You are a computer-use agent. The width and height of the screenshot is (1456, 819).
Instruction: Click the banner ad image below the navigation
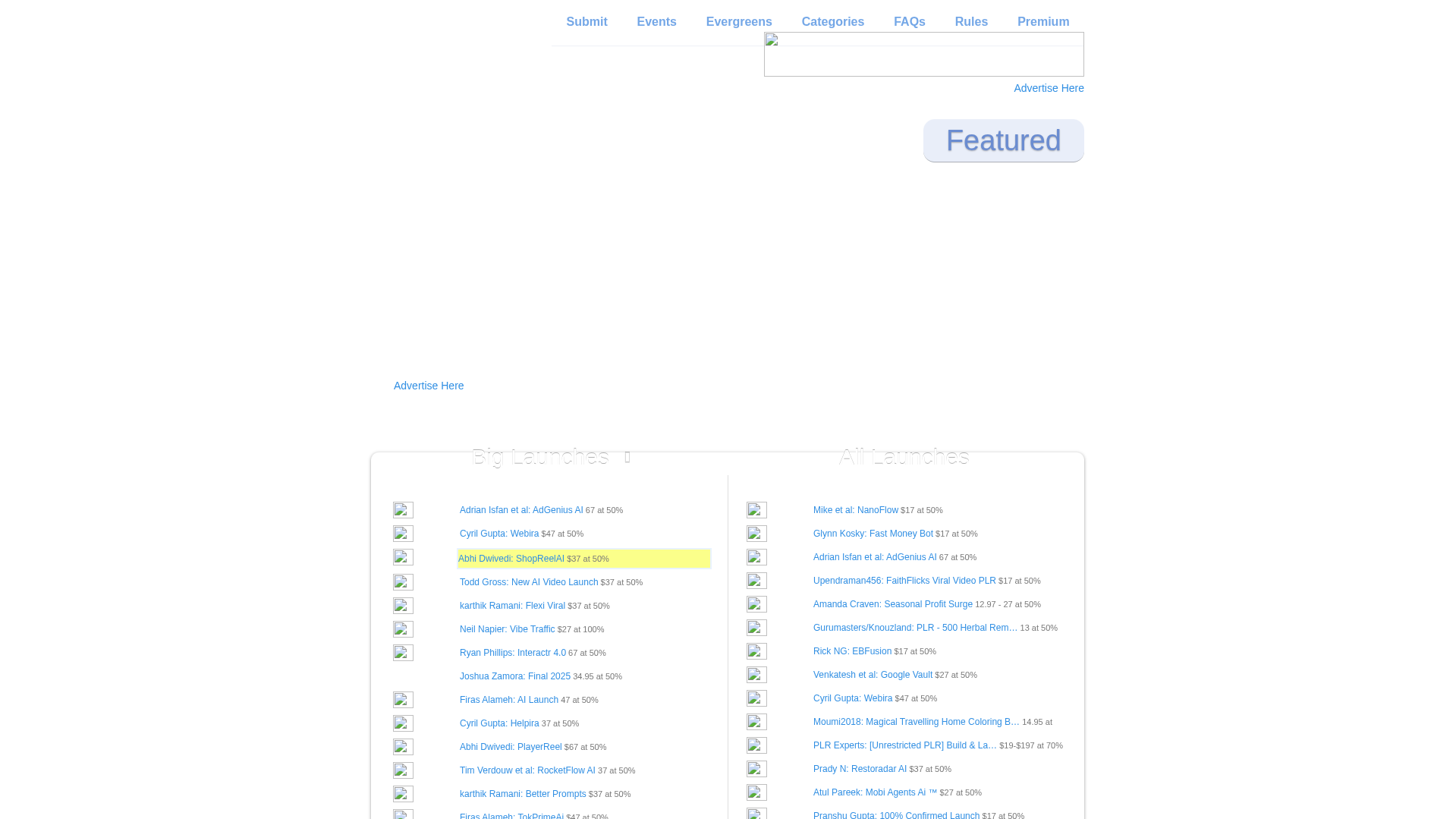(923, 55)
